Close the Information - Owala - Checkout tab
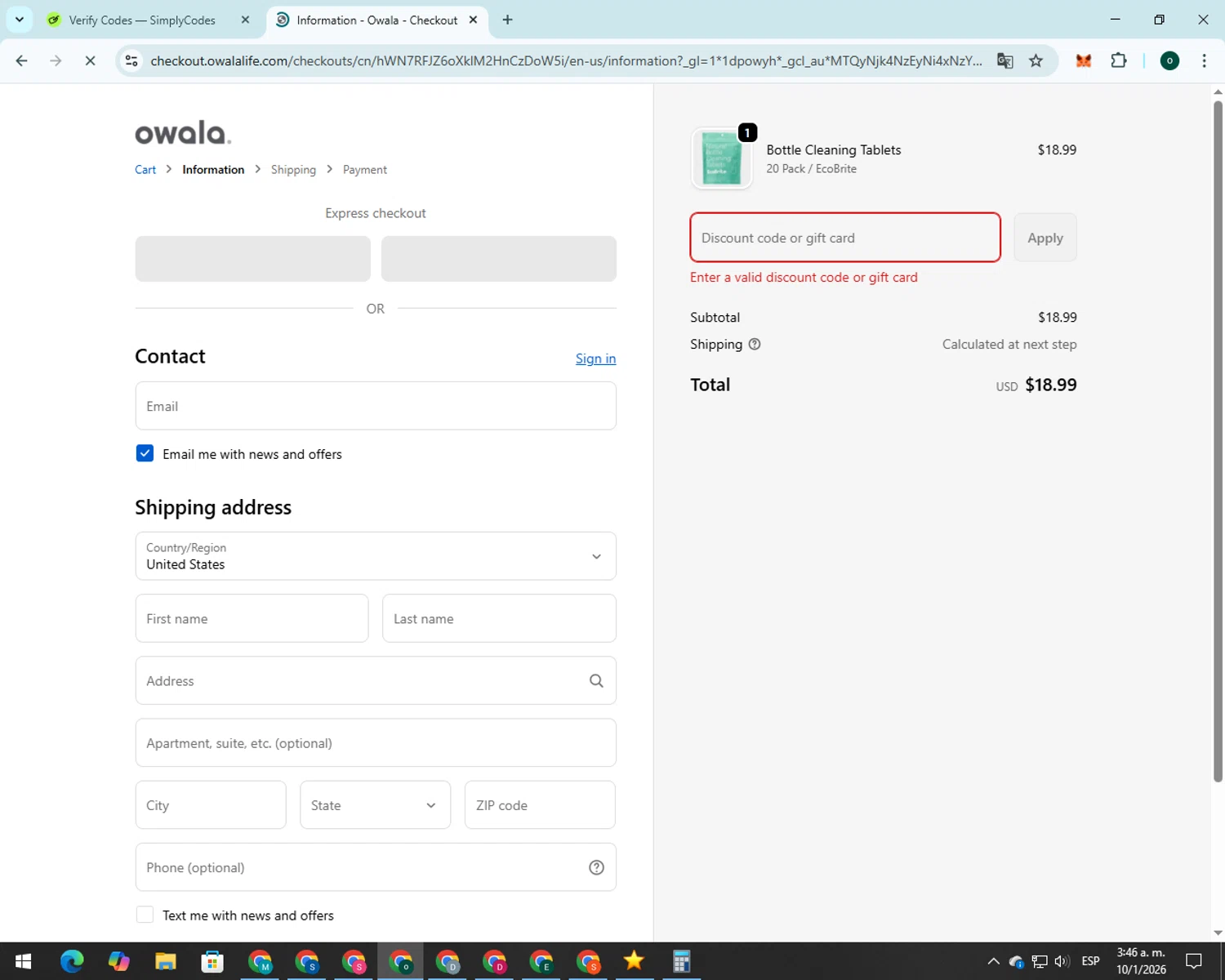The height and width of the screenshot is (980, 1225). tap(473, 20)
